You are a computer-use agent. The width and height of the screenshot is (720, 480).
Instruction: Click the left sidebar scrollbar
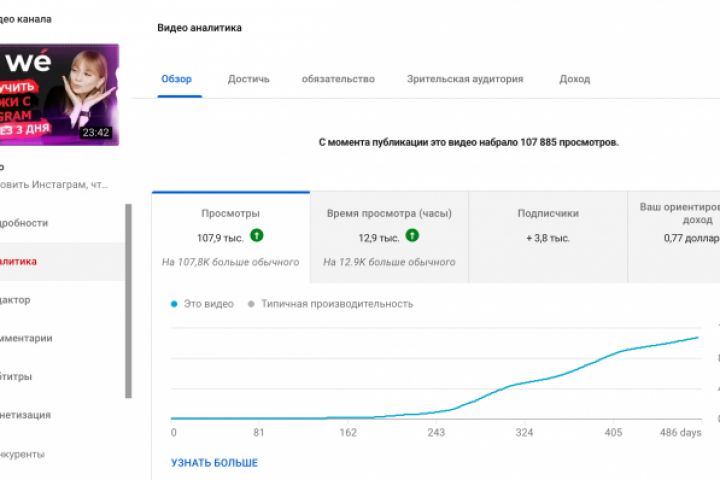coord(128,300)
